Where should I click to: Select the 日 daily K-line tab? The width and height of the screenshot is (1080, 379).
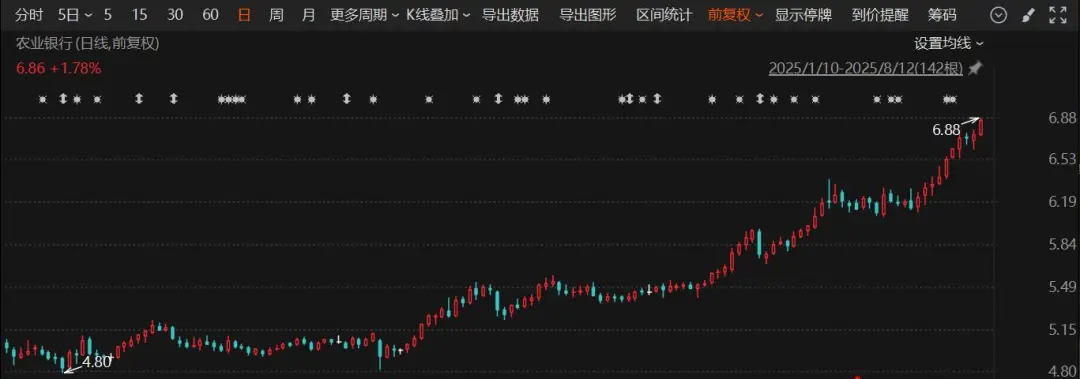(244, 14)
